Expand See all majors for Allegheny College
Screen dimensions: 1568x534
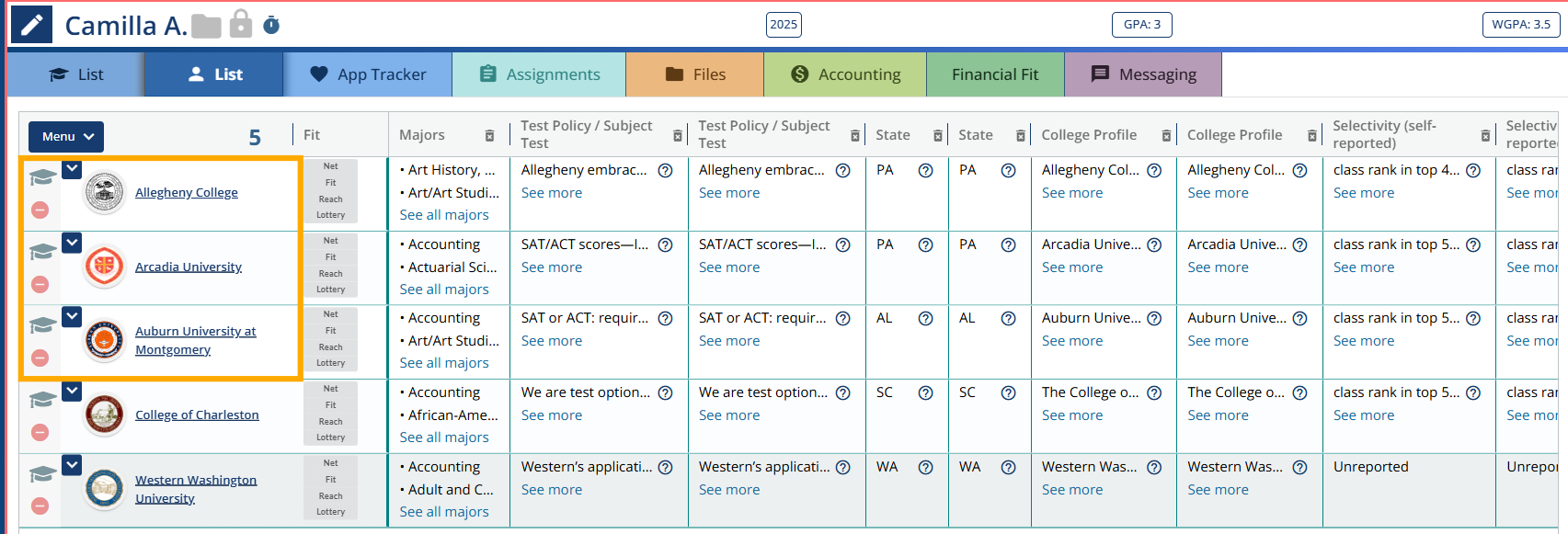(x=444, y=215)
